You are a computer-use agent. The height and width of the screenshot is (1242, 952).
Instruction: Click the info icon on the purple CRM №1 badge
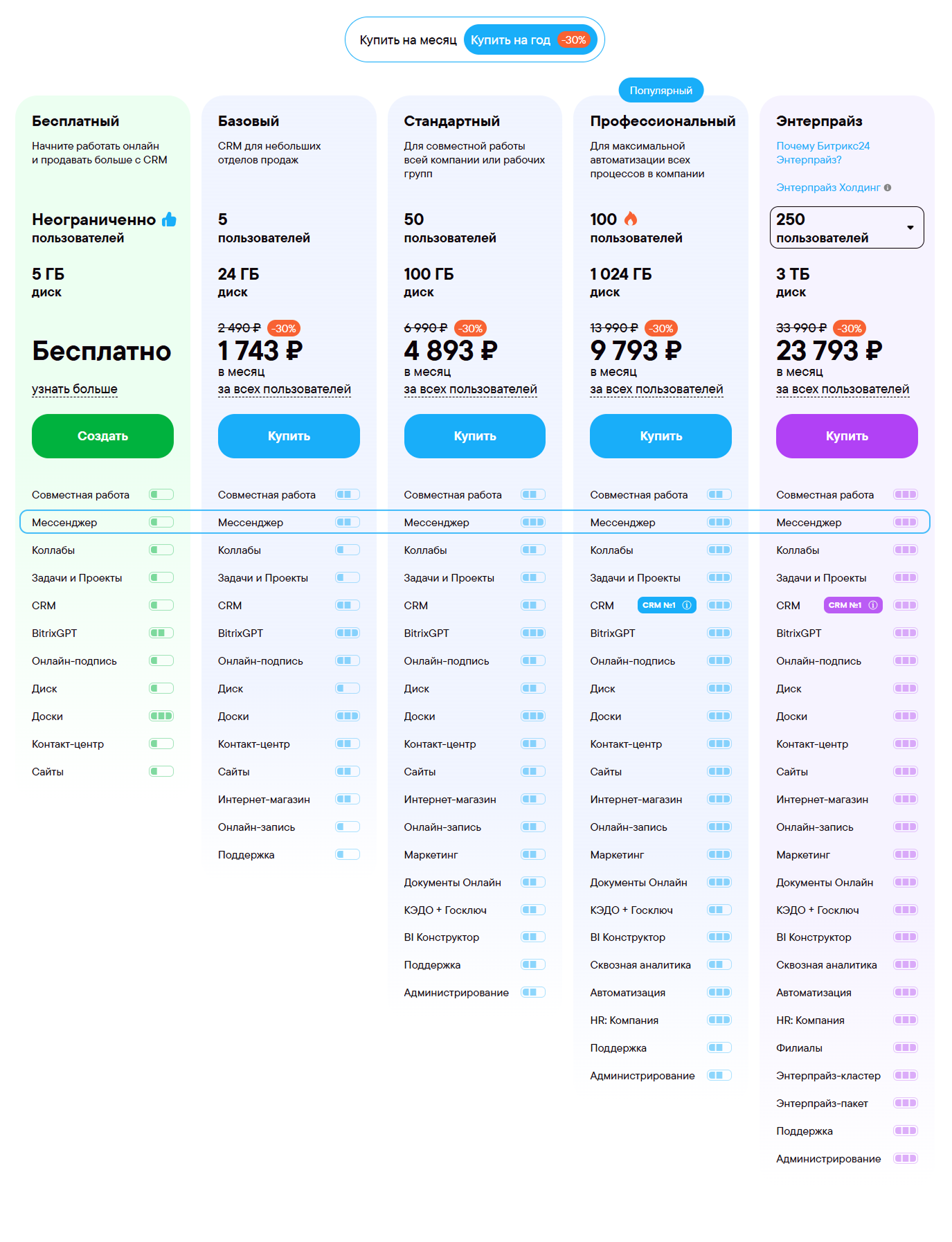pyautogui.click(x=873, y=605)
